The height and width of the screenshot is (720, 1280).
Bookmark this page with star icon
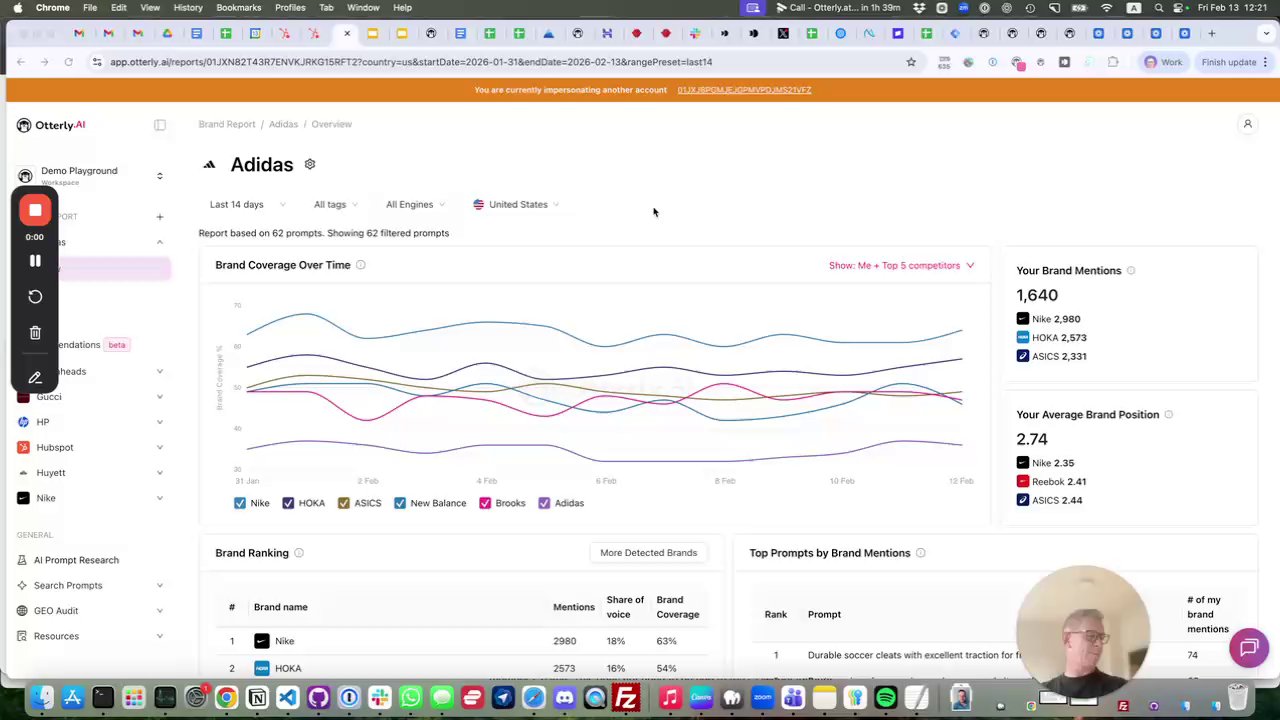pos(911,62)
